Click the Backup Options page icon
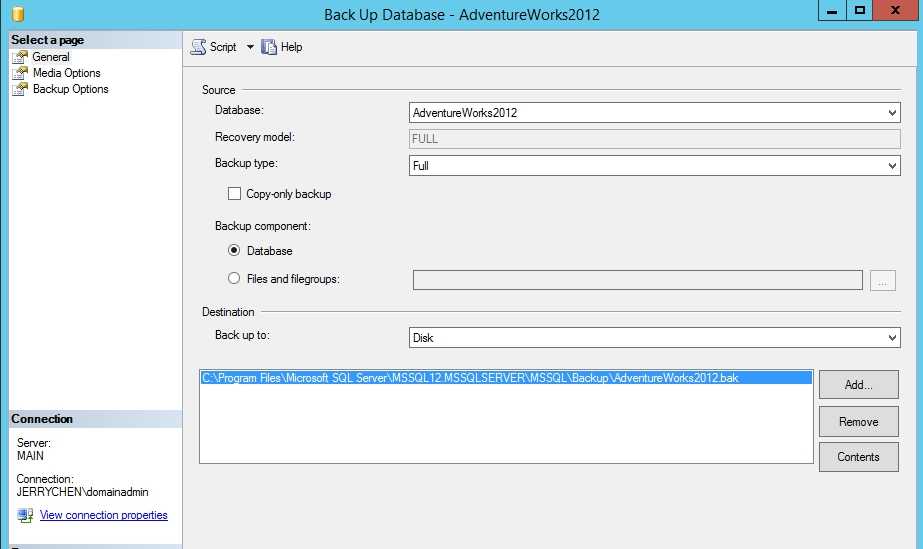923x549 pixels. point(20,89)
